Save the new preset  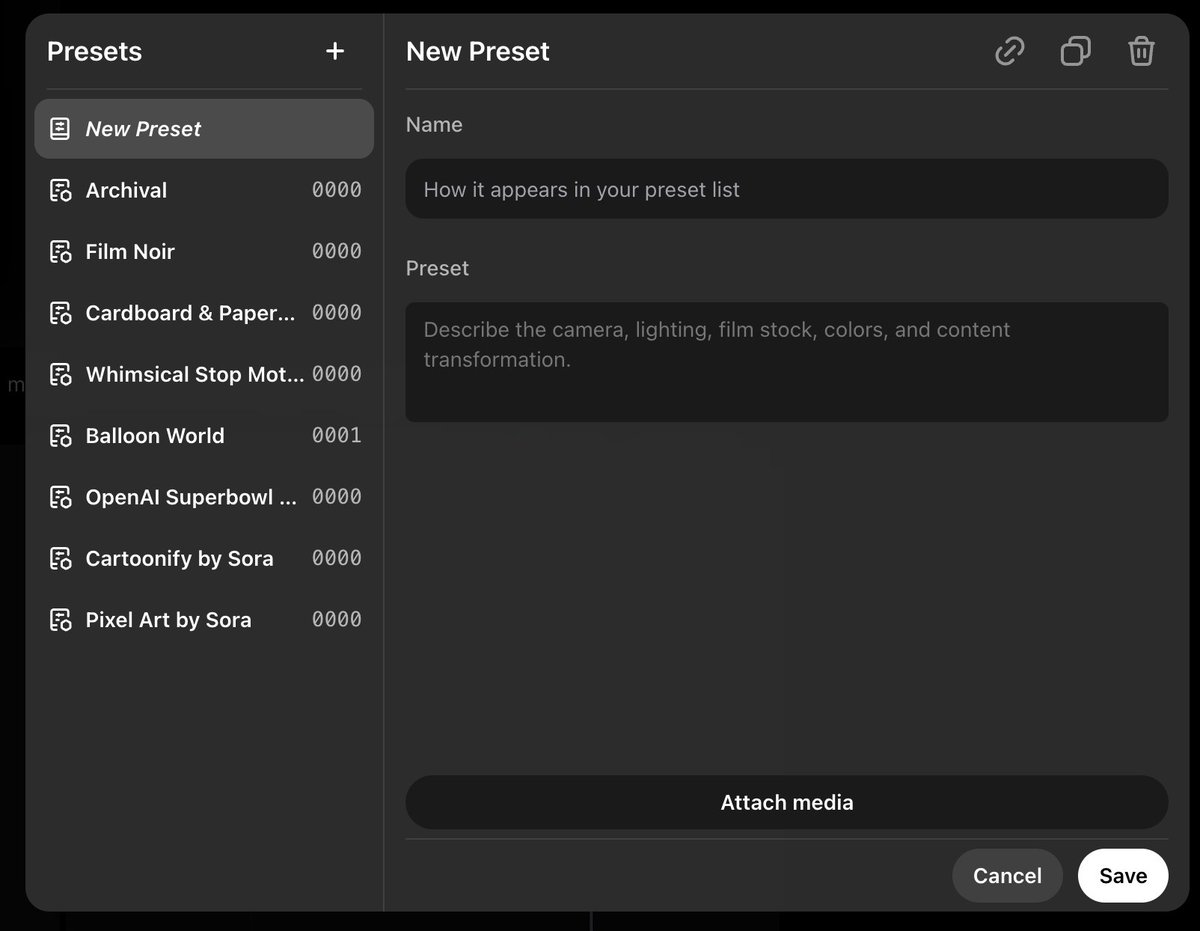point(1123,875)
